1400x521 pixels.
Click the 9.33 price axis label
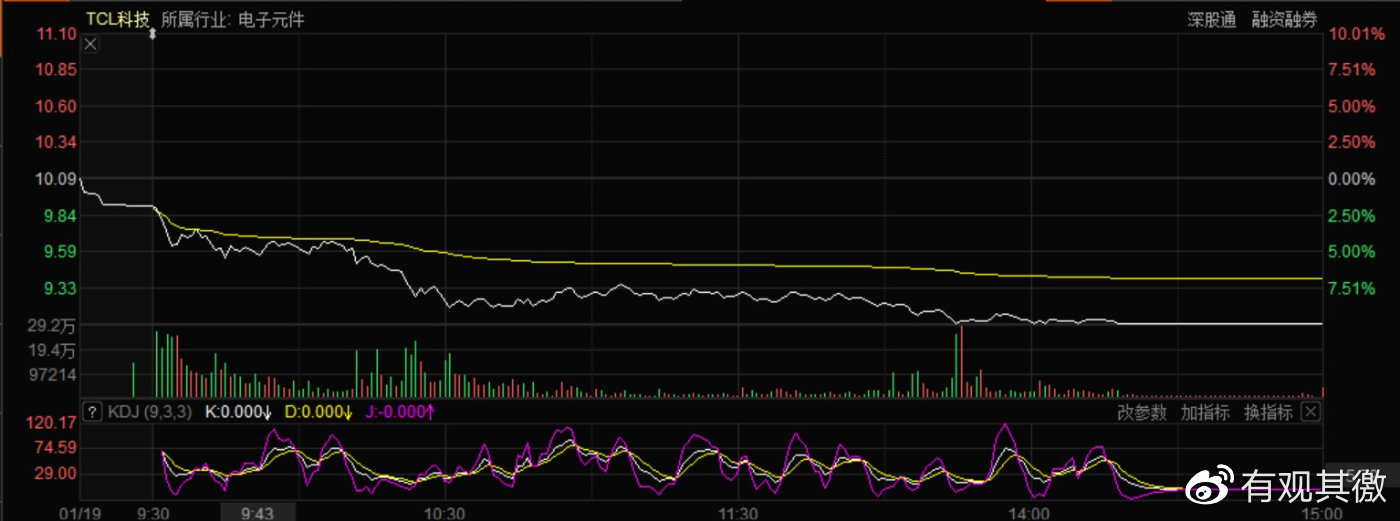60,288
